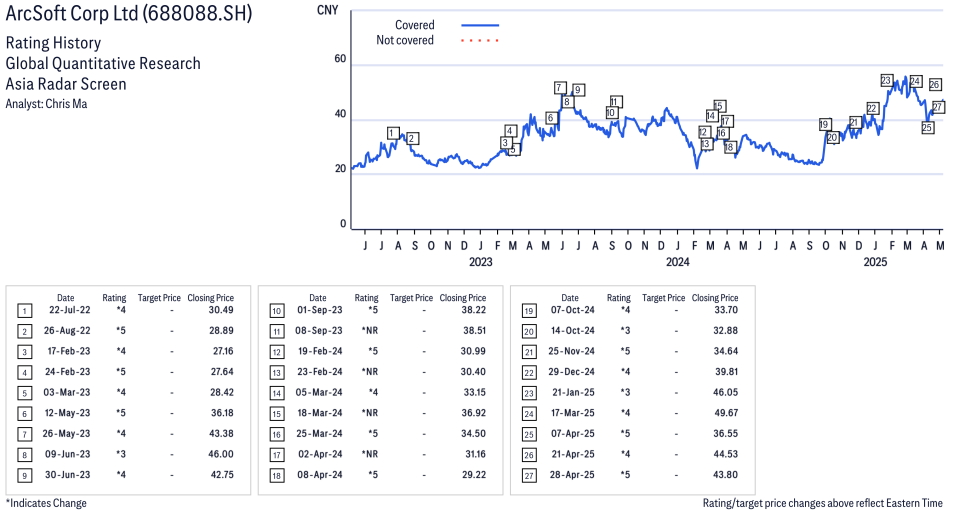This screenshot has height=510, width=954.
Task: Click Closing Price header in third table
Action: click(715, 298)
